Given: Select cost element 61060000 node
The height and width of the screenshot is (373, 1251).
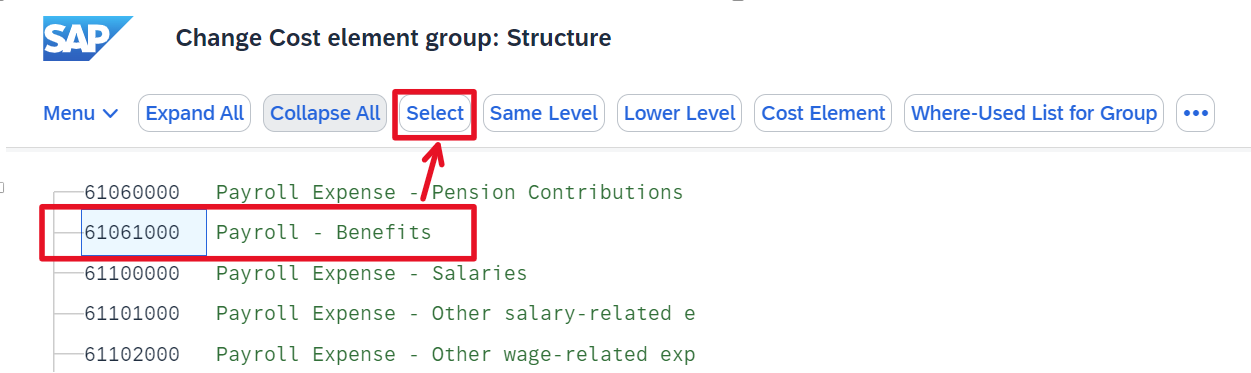Looking at the screenshot, I should pyautogui.click(x=132, y=192).
